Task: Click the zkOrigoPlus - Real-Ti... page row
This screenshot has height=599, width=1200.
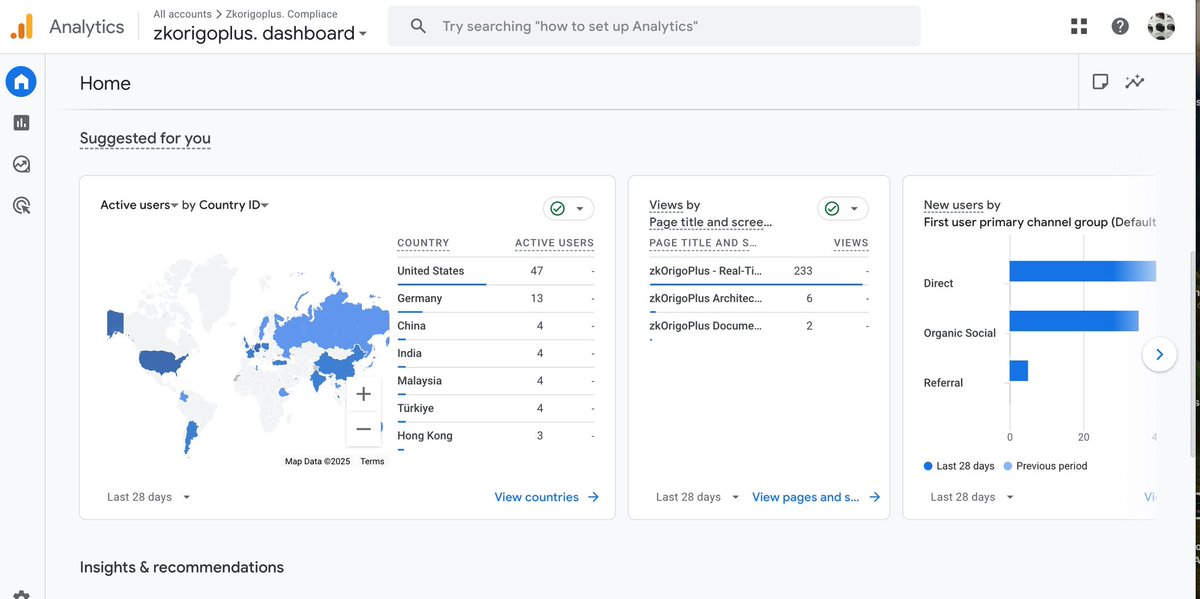Action: point(758,271)
